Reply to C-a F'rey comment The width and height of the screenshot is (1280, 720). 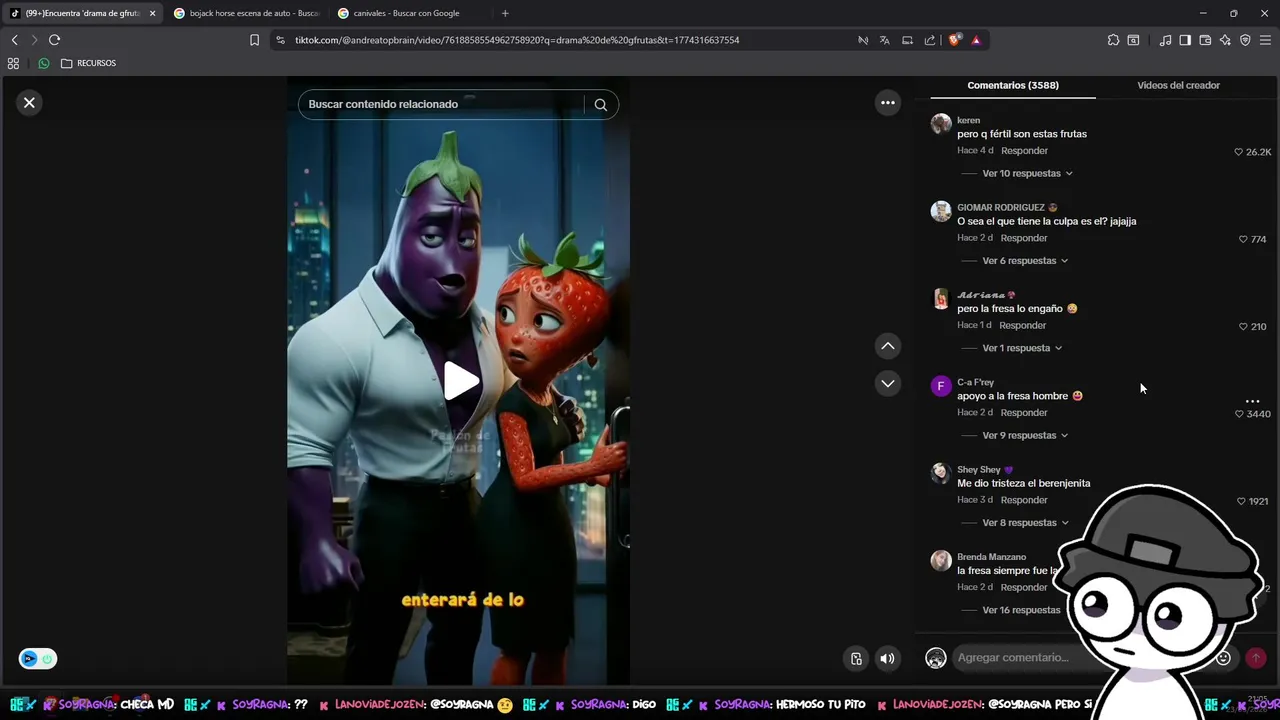(1024, 413)
